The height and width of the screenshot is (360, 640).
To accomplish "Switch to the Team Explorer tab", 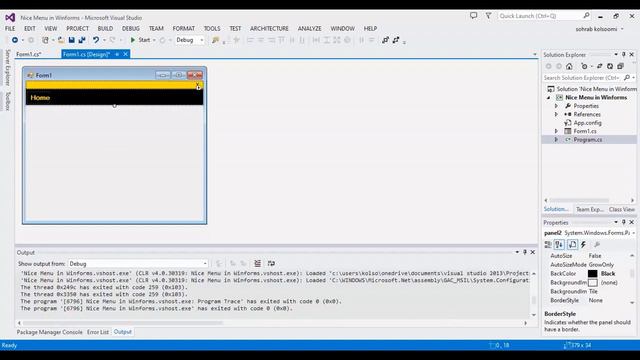I will [x=589, y=209].
